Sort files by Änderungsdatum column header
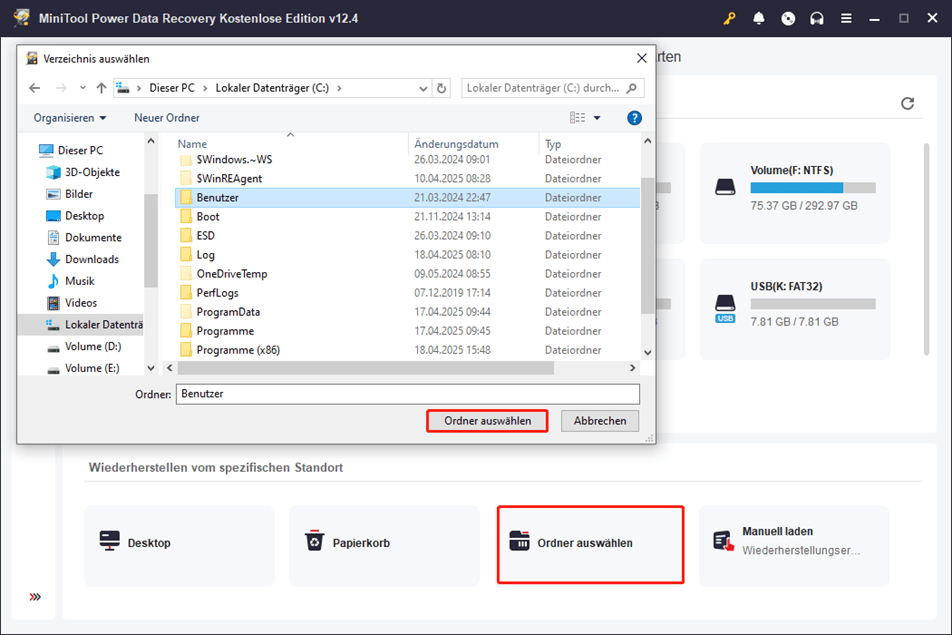Image resolution: width=952 pixels, height=635 pixels. 456,144
